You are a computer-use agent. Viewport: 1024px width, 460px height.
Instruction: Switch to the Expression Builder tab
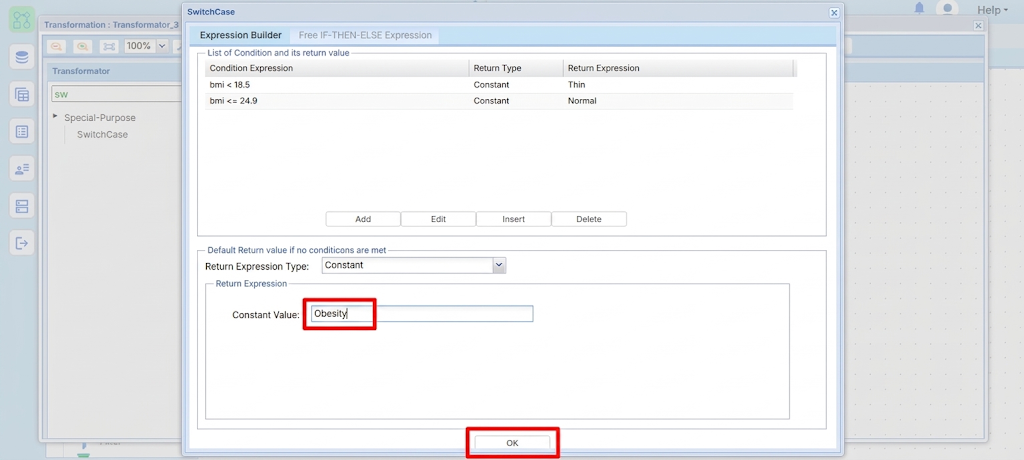click(x=240, y=35)
